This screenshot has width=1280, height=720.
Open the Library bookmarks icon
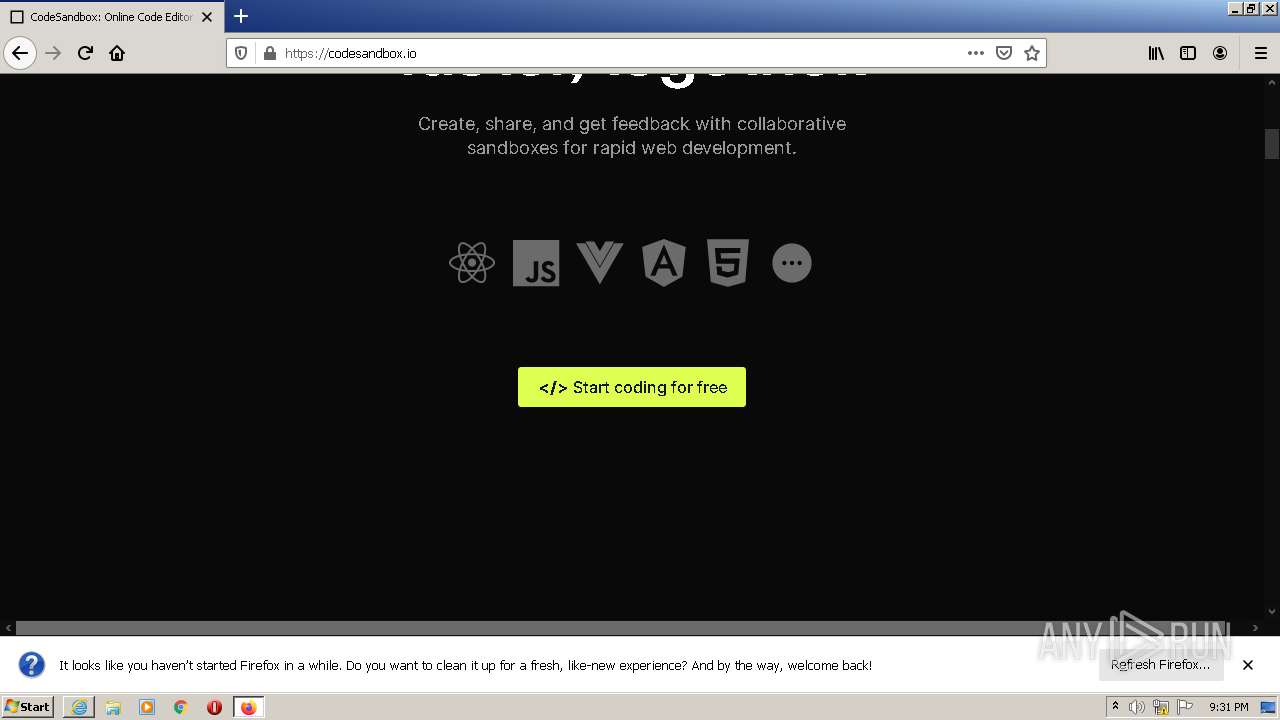1156,53
